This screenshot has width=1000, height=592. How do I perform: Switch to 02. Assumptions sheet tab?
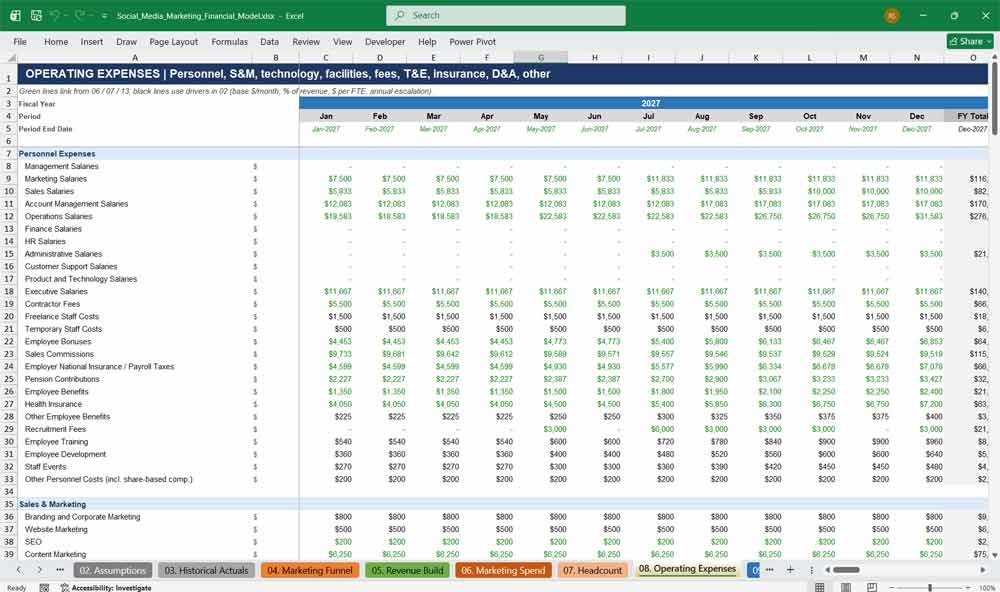click(113, 570)
